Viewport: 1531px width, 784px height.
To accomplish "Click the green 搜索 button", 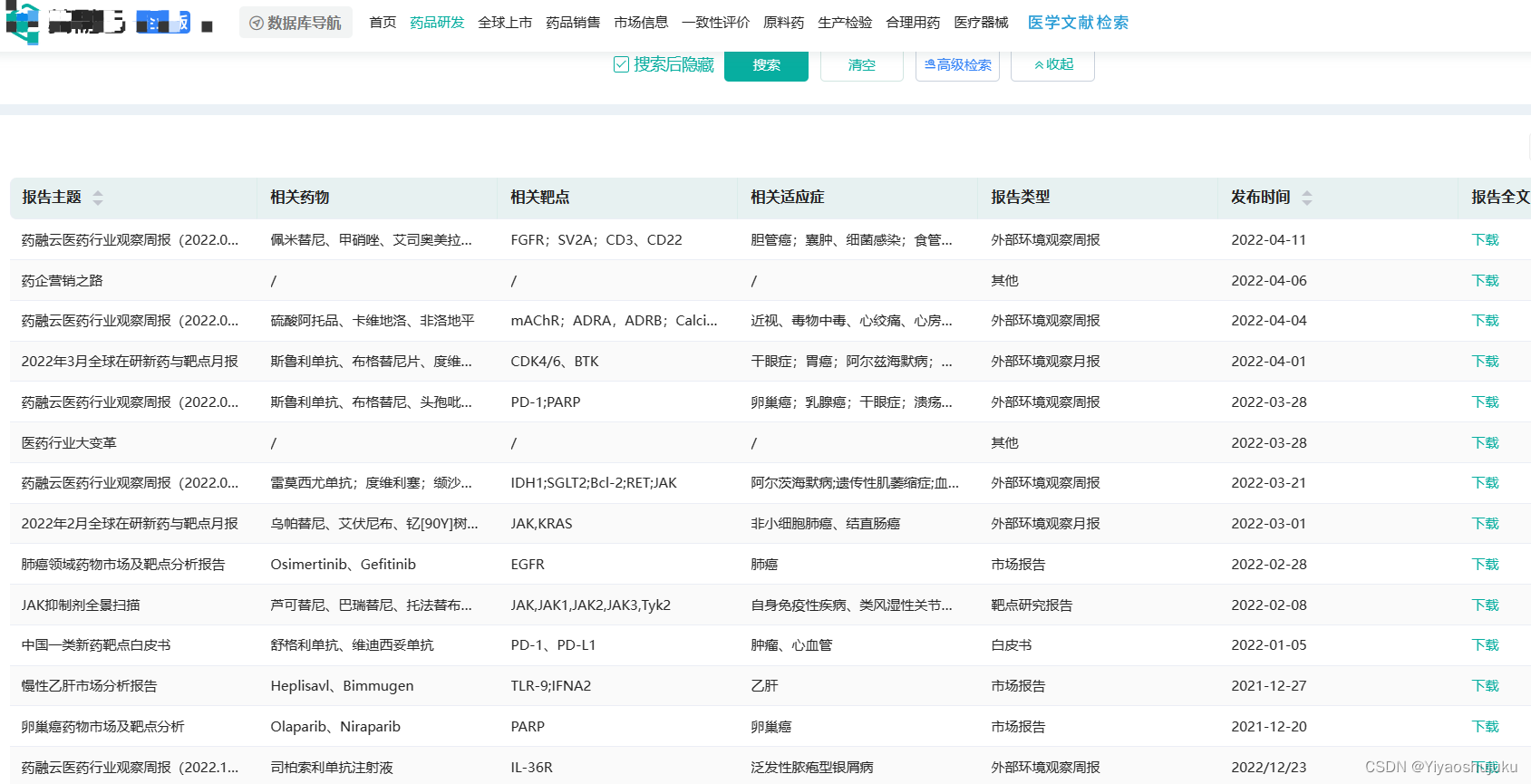I will click(766, 65).
